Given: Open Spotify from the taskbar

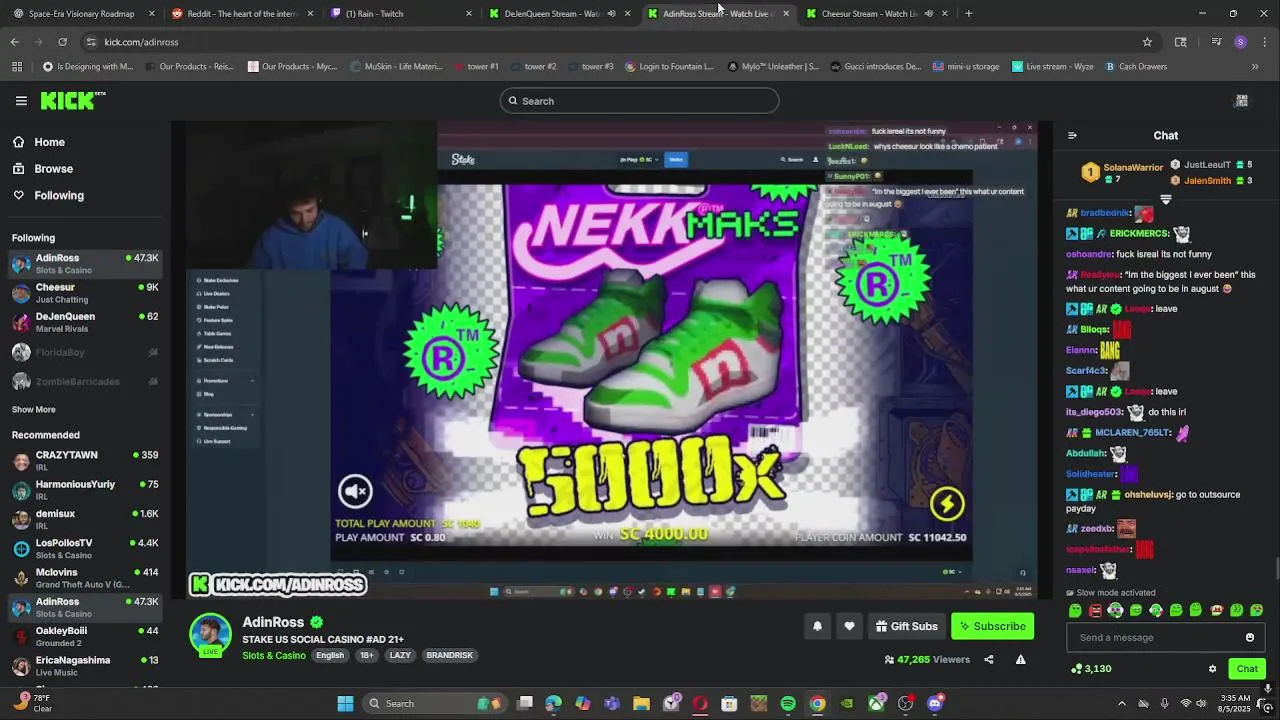Looking at the screenshot, I should point(788,704).
